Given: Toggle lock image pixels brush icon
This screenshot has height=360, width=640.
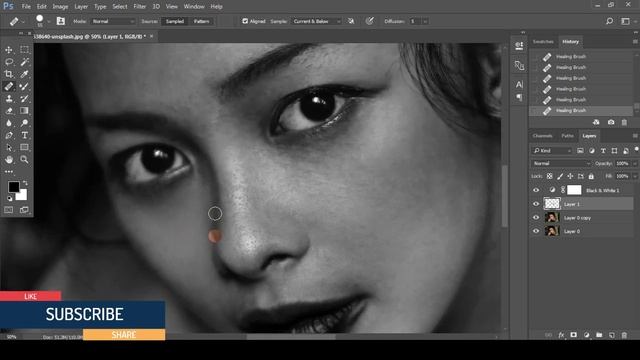Looking at the screenshot, I should (560, 176).
